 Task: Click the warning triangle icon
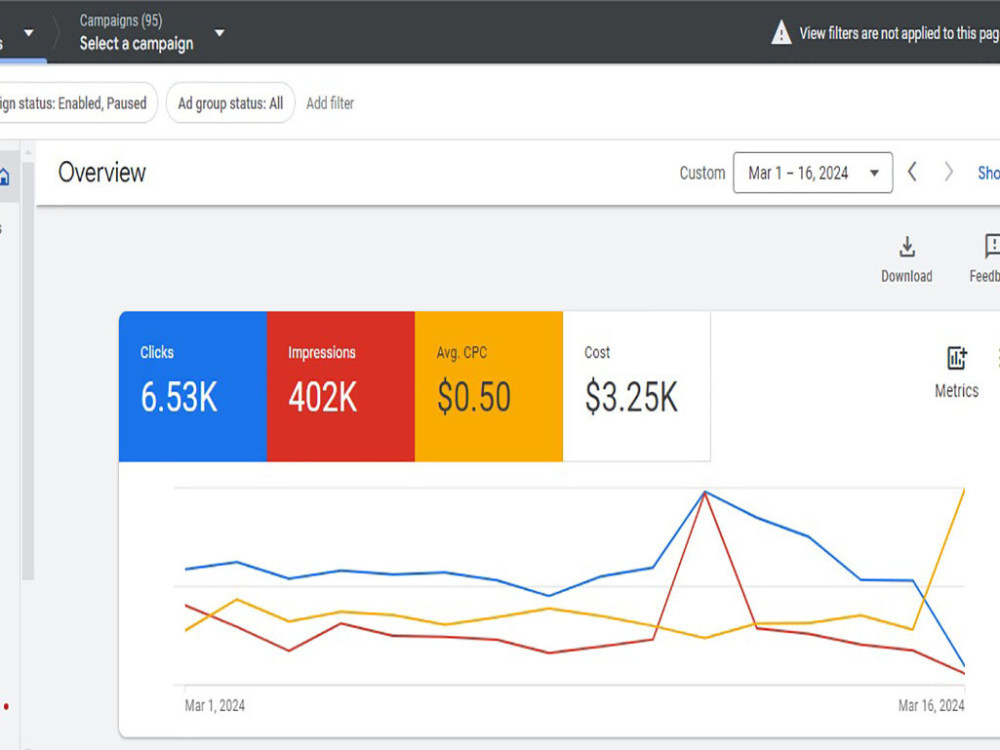[781, 33]
